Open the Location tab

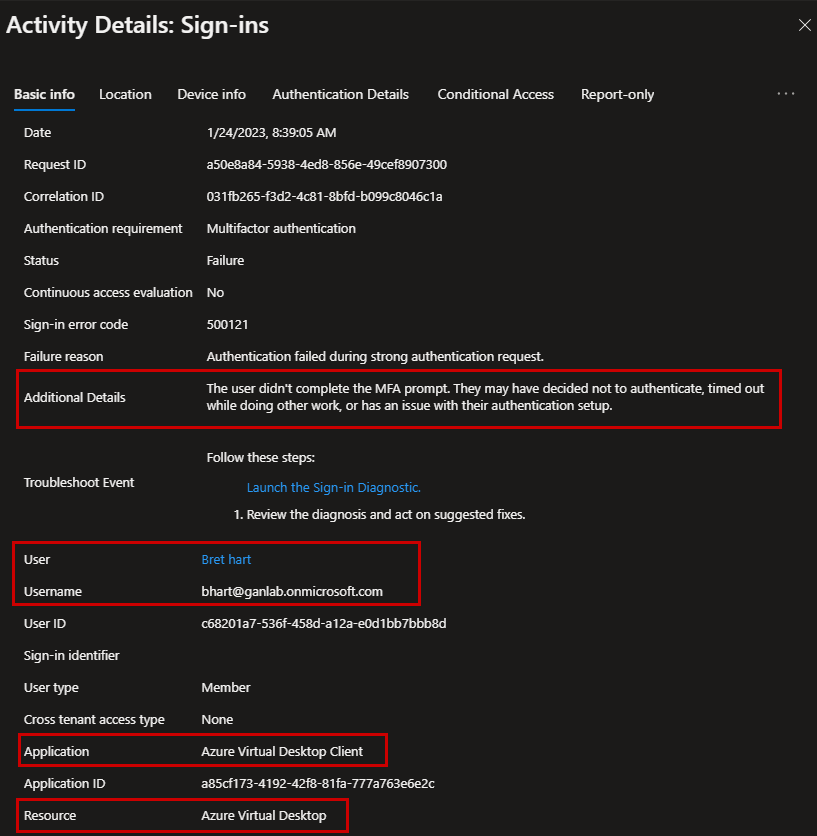(125, 94)
